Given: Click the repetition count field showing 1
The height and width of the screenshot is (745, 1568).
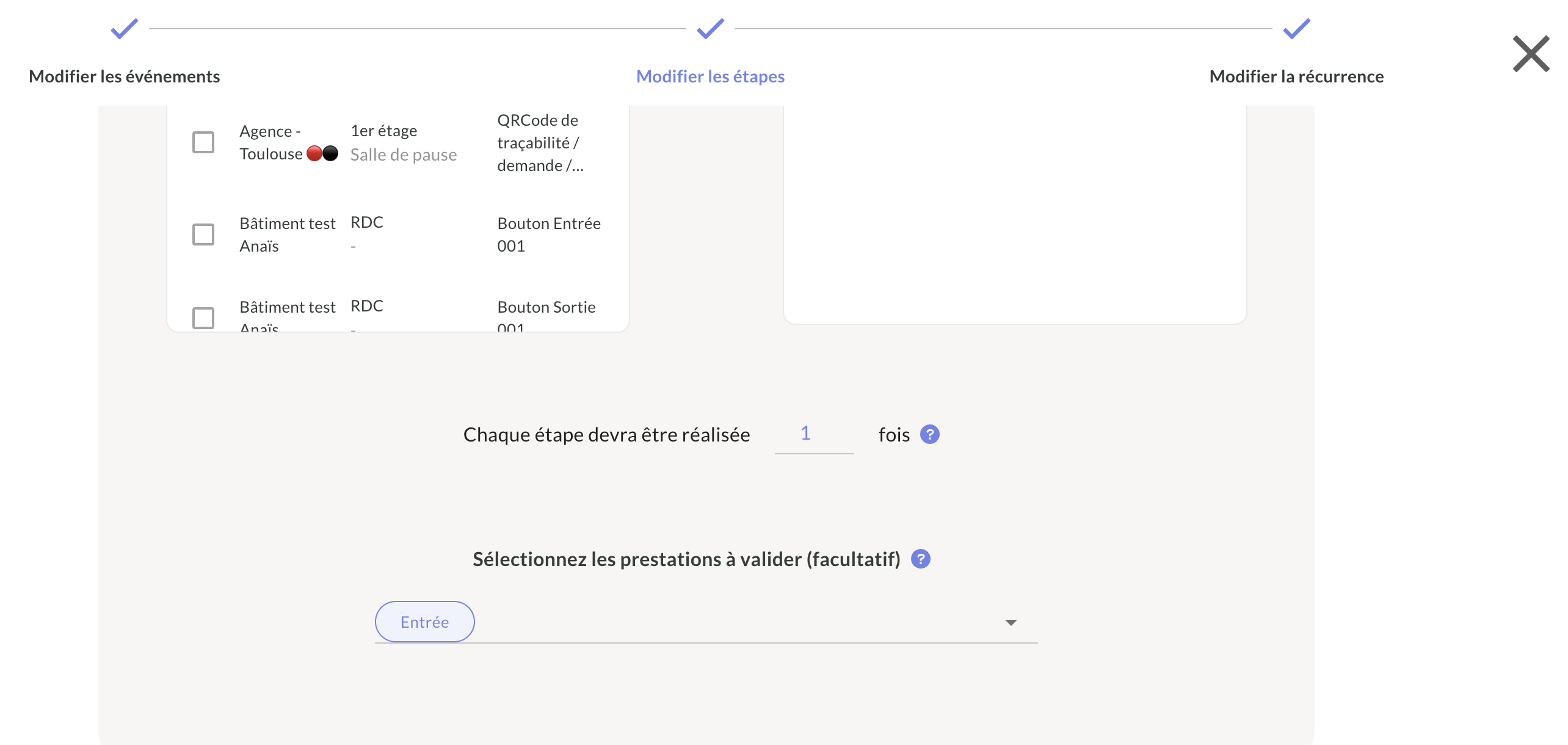Looking at the screenshot, I should tap(813, 434).
